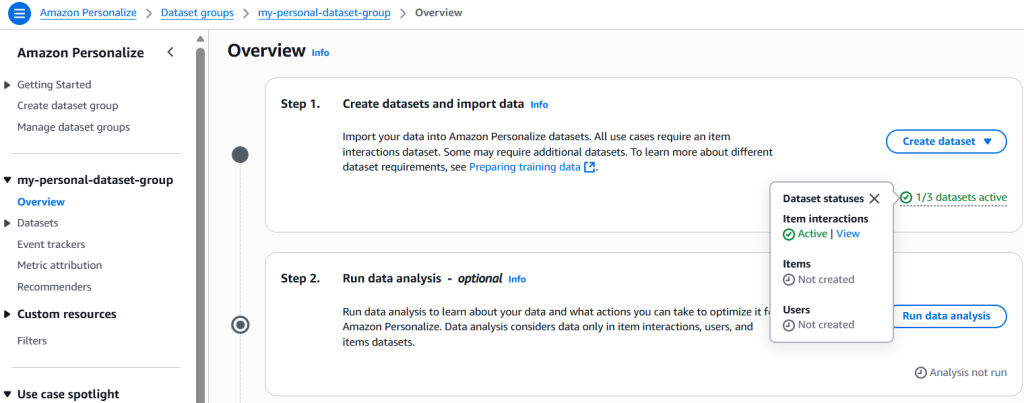Select Manage dataset groups in sidebar
Screen dimensions: 1024x403
[x=73, y=127]
